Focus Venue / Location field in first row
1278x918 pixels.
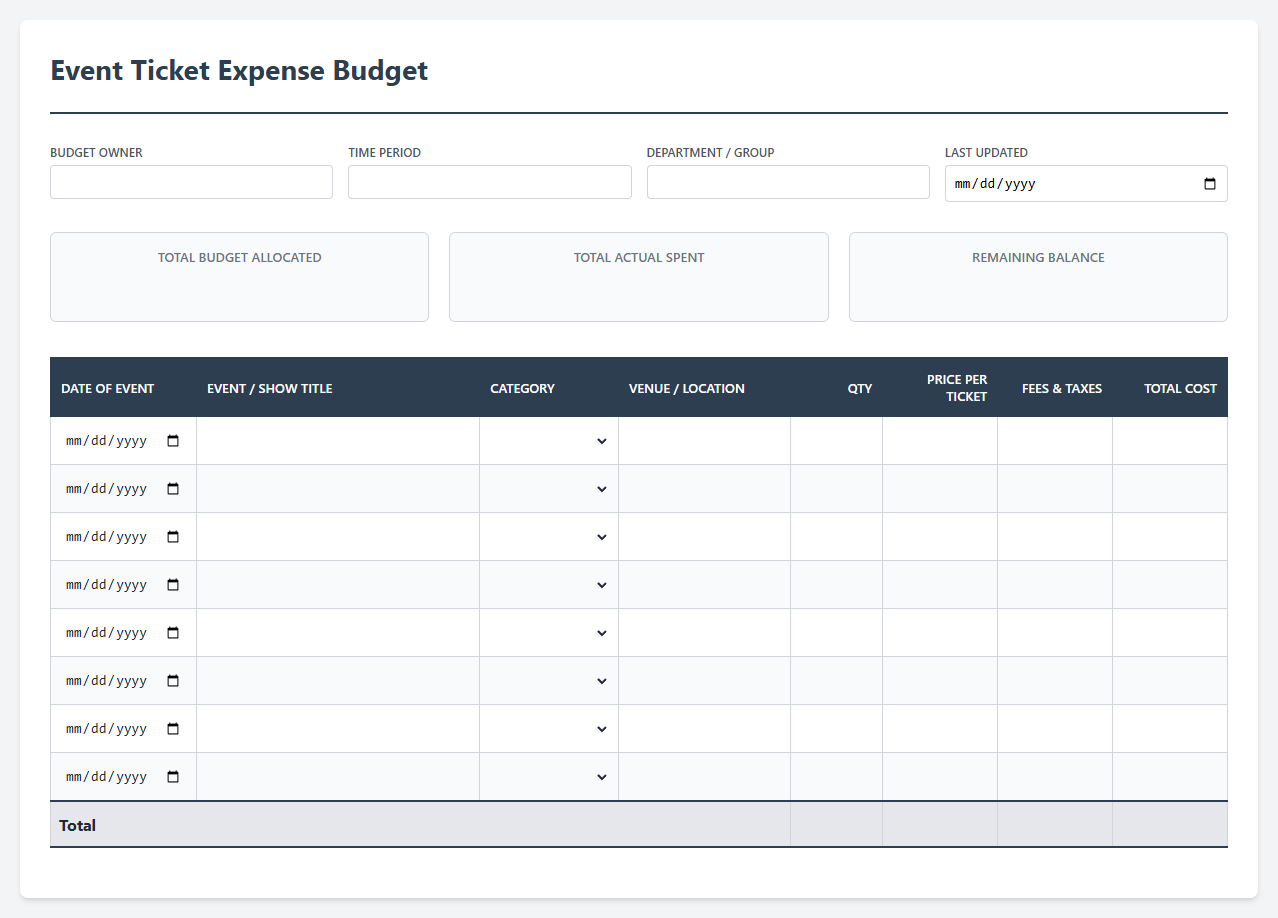(704, 441)
